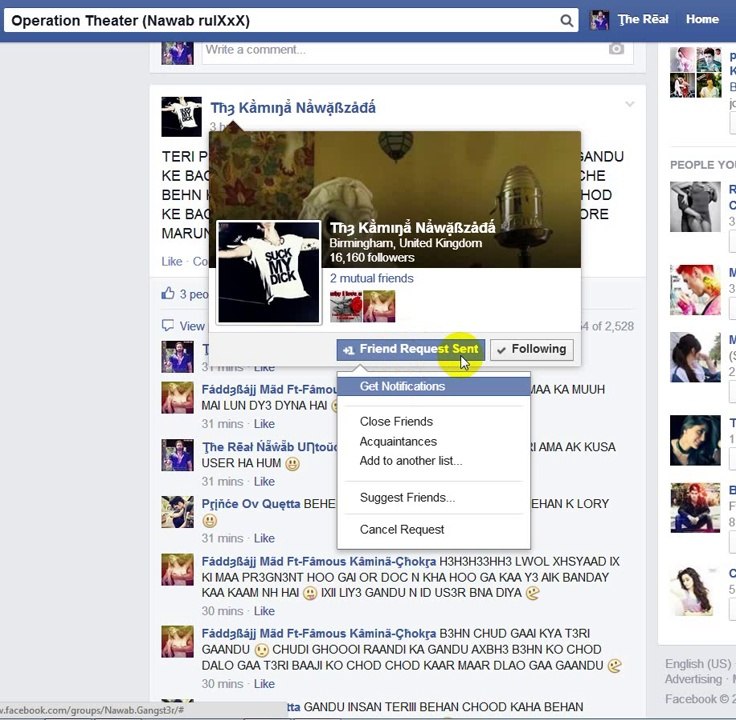Screen dimensions: 736x720
Task: Open suggested dark-haired woman in black photo
Action: [695, 440]
